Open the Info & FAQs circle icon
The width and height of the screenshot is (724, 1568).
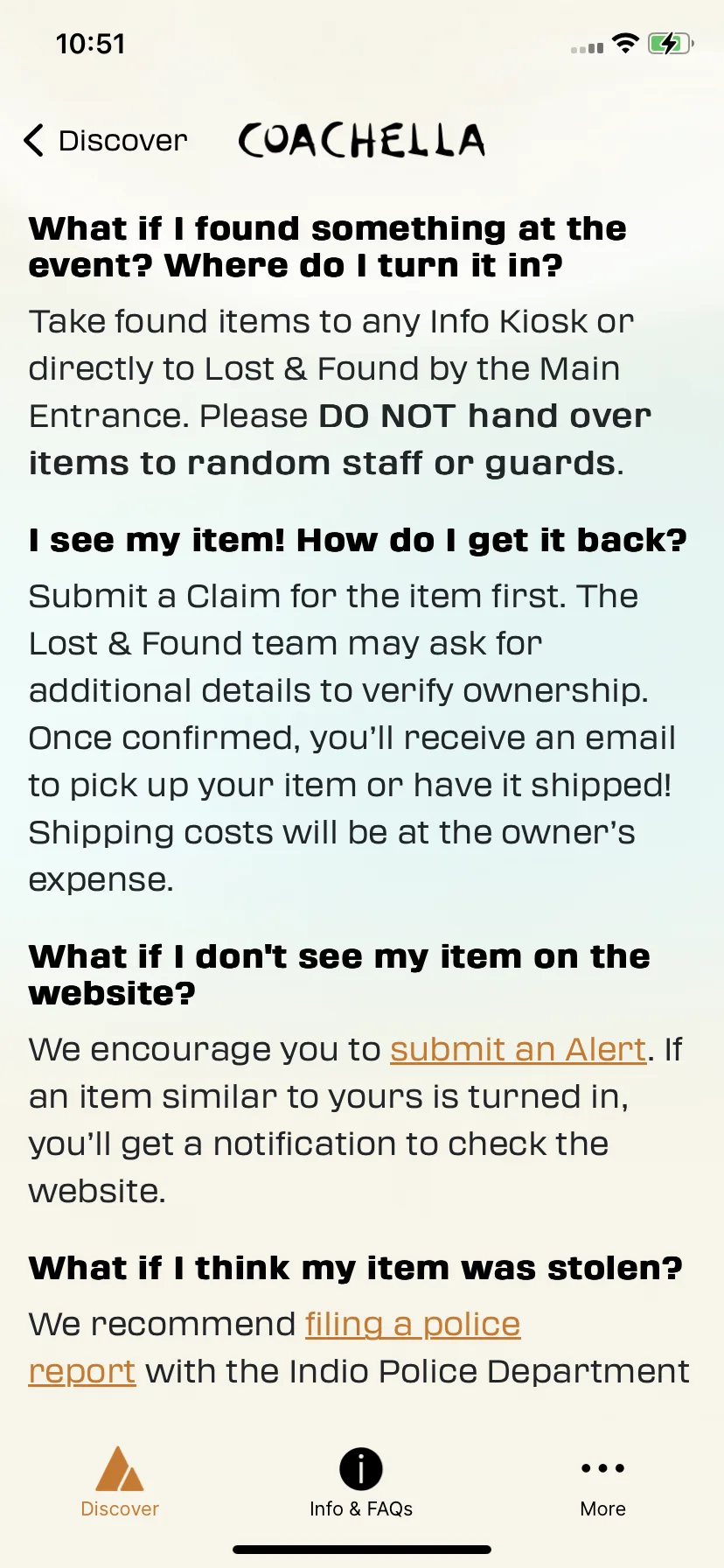(x=361, y=1468)
